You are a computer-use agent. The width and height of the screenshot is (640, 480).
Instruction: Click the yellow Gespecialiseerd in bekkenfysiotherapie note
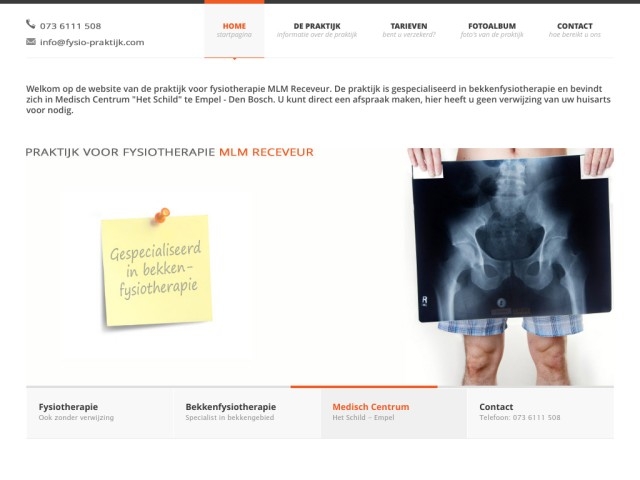[x=156, y=270]
